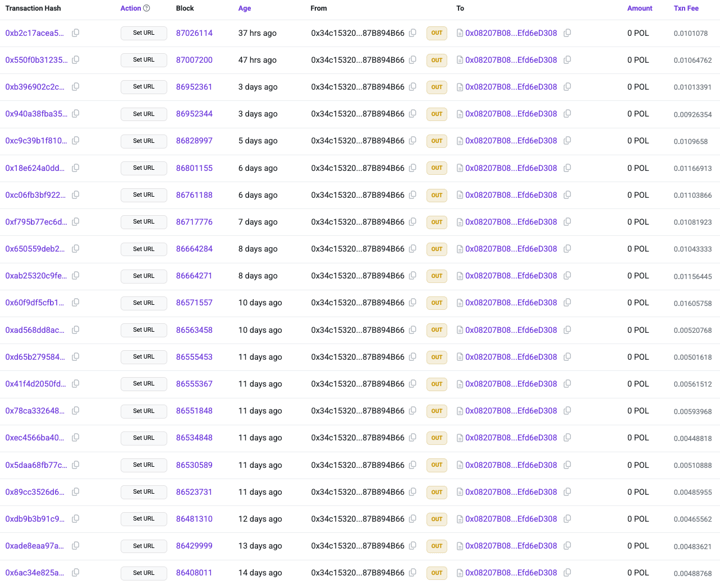720x585 pixels.
Task: Click contract icon in block 86801155 row
Action: coord(460,168)
